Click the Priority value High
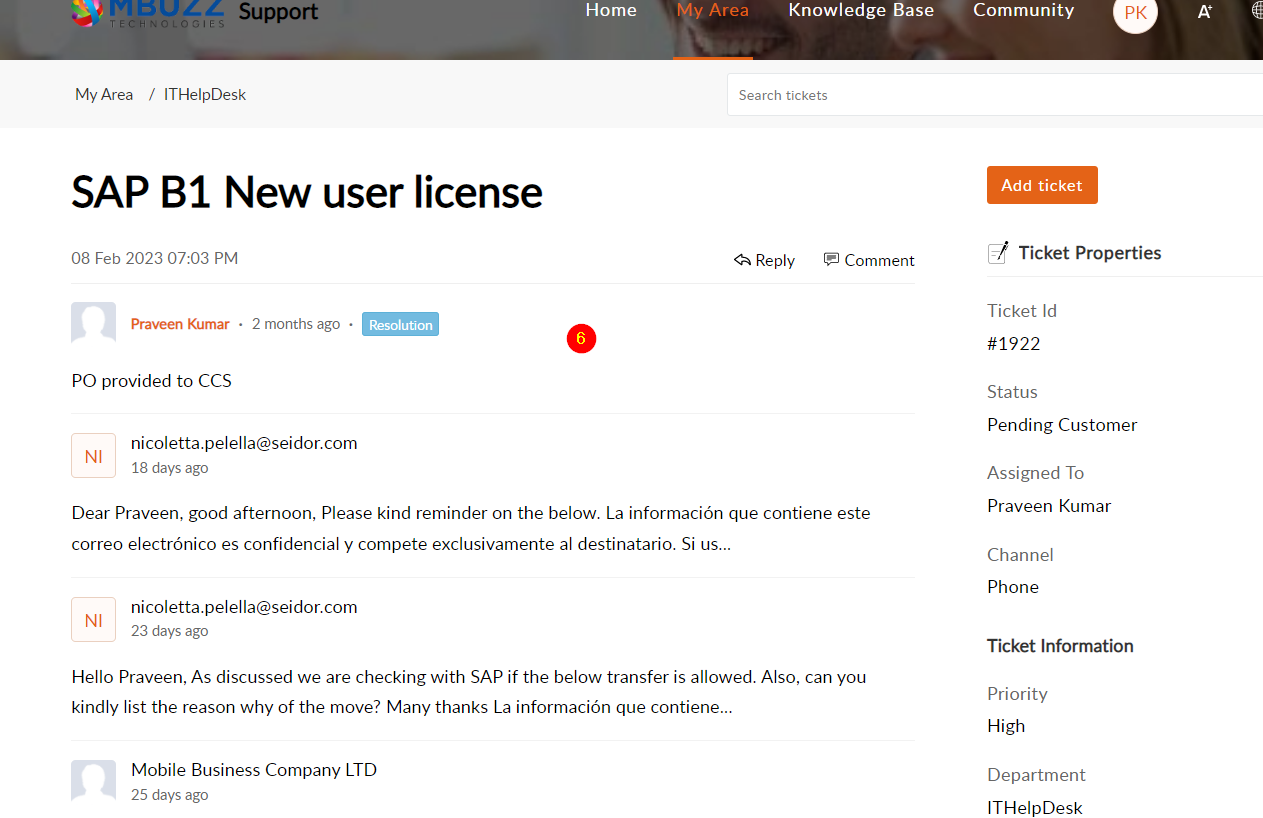Viewport: 1263px width, 818px height. tap(1006, 726)
